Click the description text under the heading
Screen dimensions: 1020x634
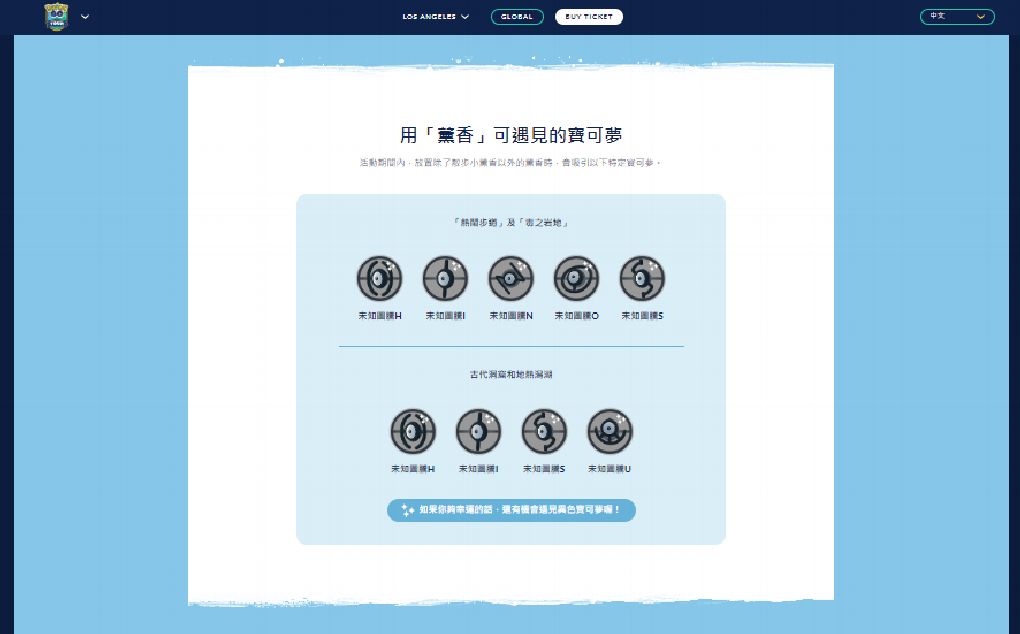click(511, 163)
